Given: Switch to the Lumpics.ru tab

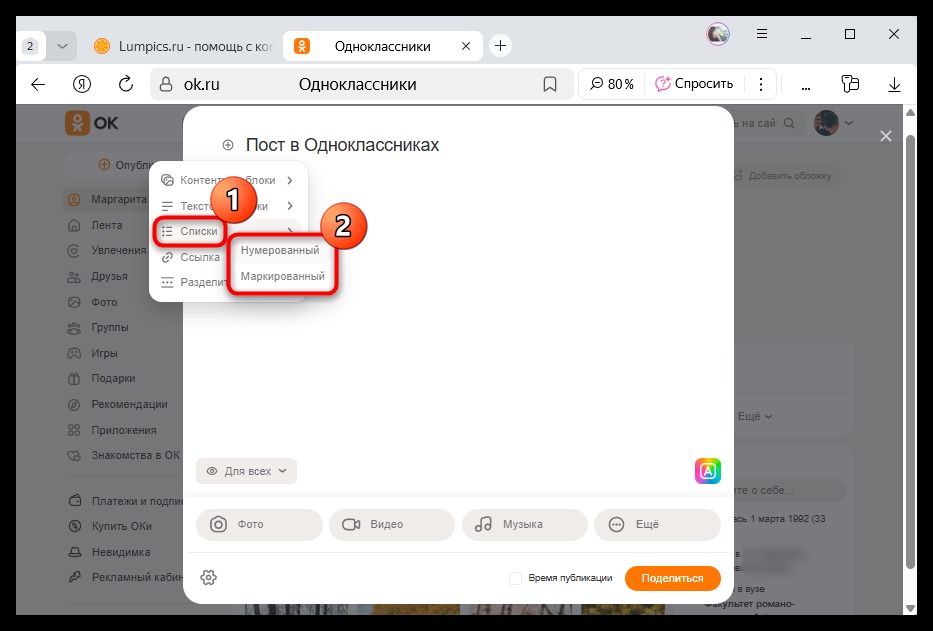Looking at the screenshot, I should click(183, 46).
